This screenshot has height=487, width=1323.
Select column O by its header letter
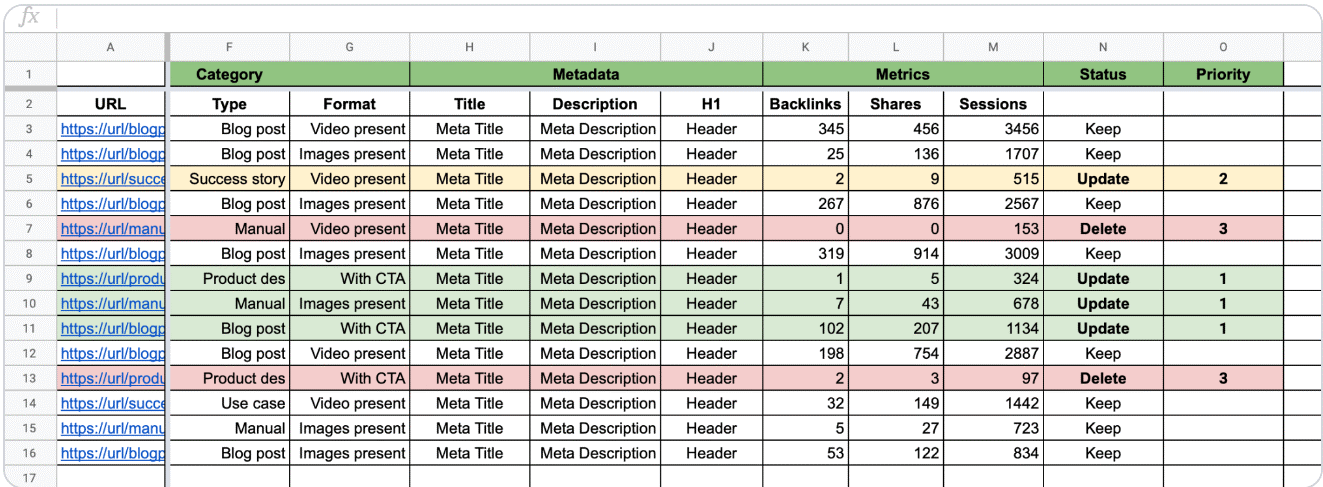click(x=1223, y=47)
